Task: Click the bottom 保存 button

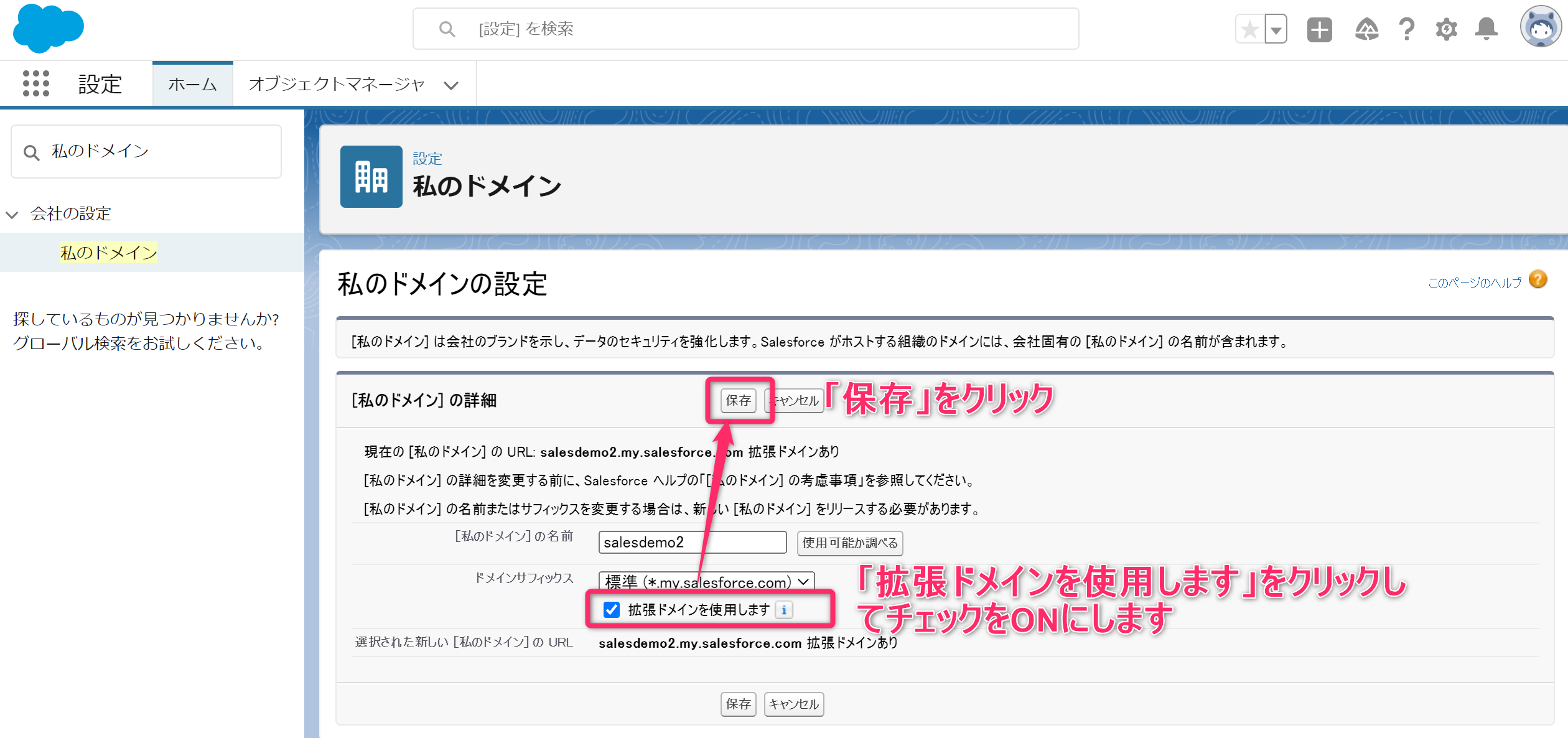Action: pos(739,704)
